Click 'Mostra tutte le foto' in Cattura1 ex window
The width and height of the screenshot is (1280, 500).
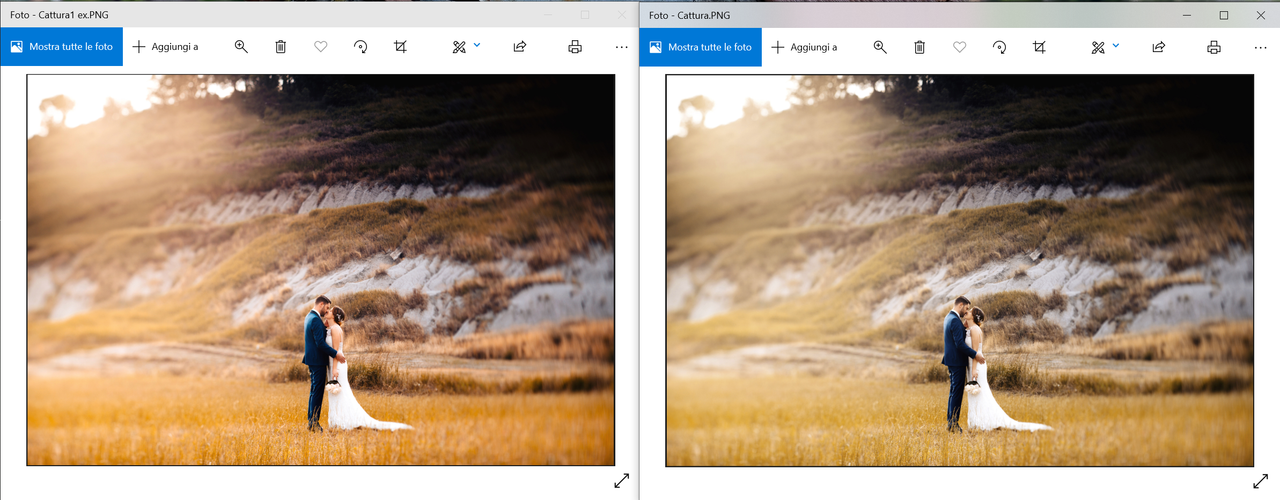point(61,47)
